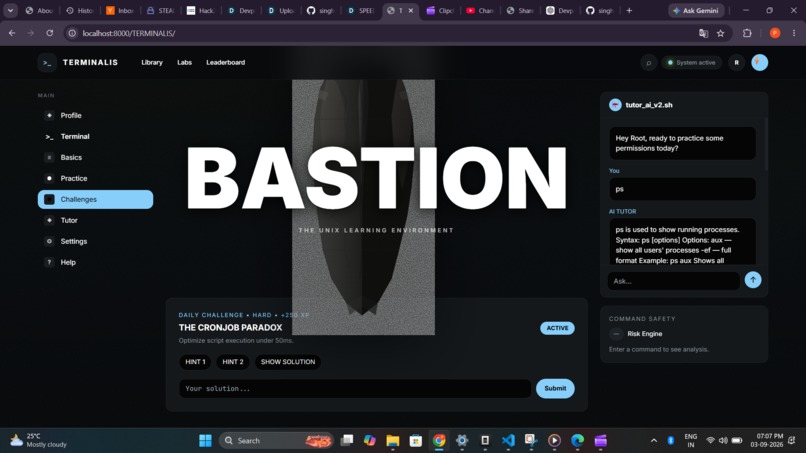
Task: Open the Windows Start menu
Action: 205,441
